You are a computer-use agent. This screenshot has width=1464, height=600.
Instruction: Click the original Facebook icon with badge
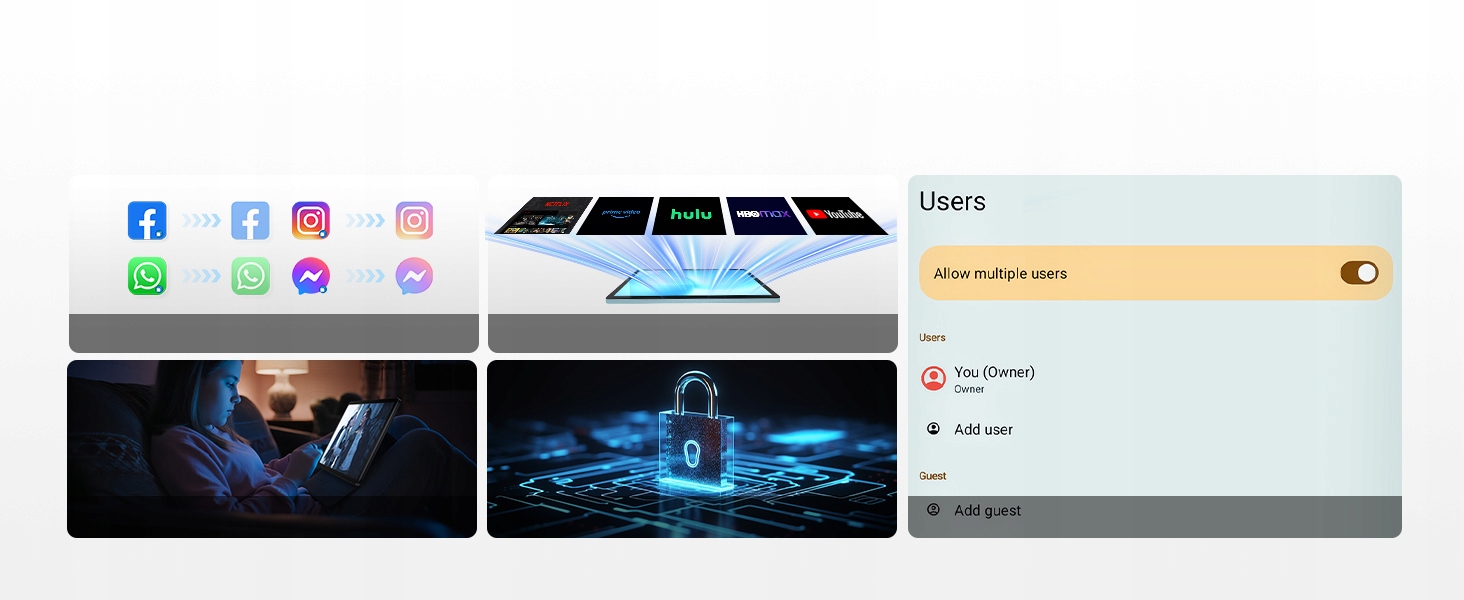click(x=147, y=221)
